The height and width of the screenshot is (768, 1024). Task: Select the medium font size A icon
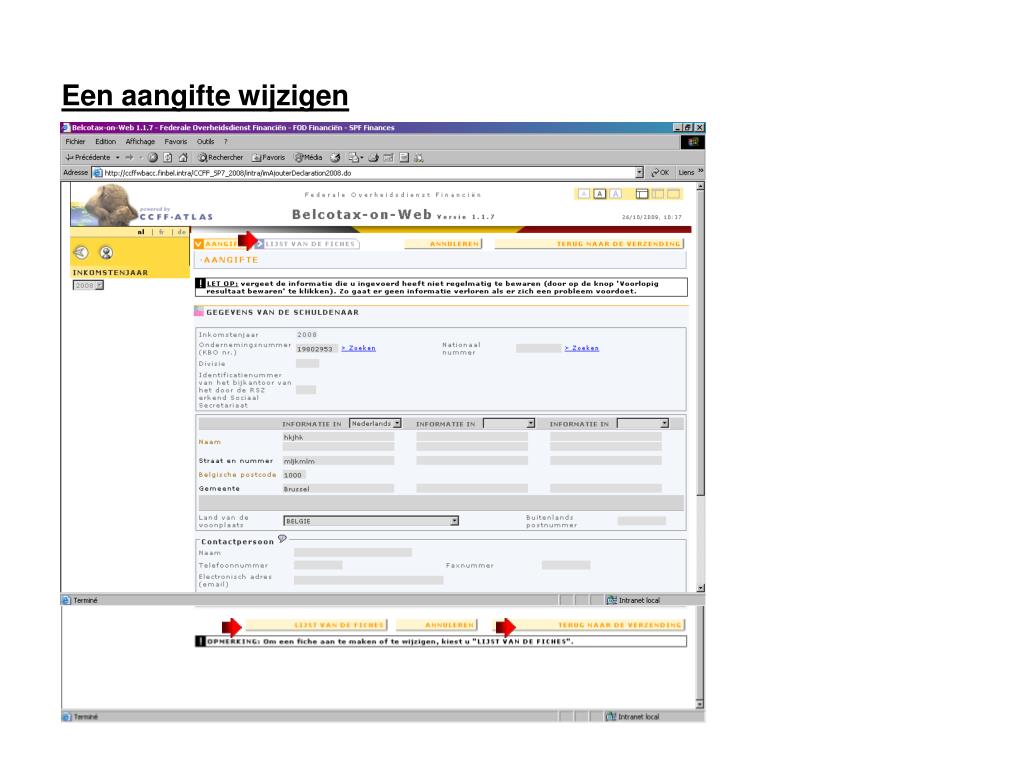[600, 194]
